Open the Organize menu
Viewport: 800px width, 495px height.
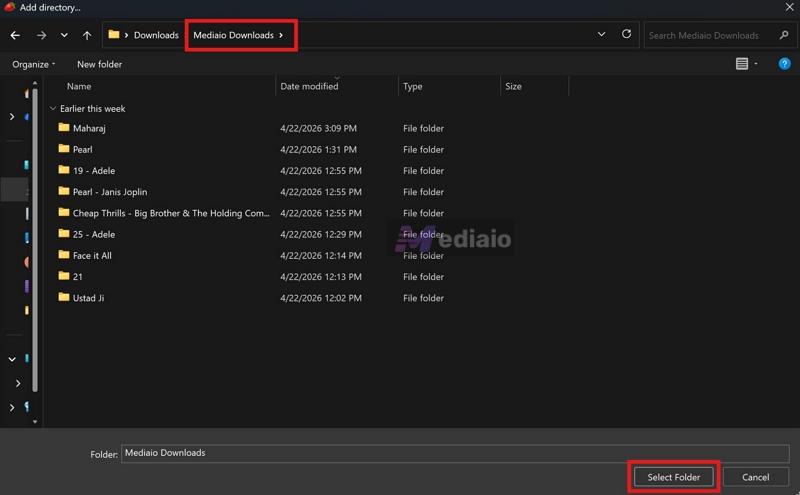pos(33,64)
